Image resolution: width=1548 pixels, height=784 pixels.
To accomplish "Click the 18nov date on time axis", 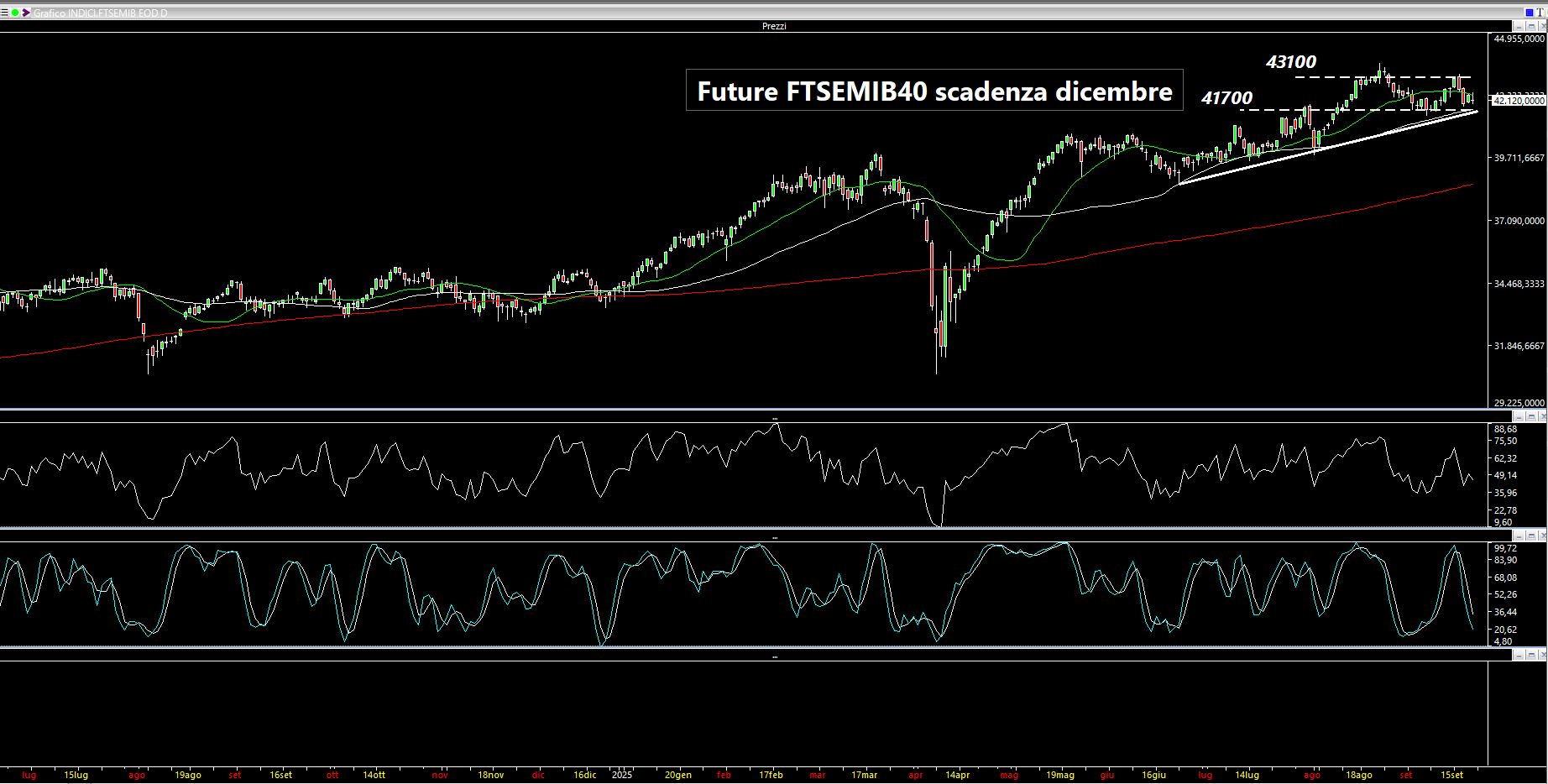I will pyautogui.click(x=490, y=775).
